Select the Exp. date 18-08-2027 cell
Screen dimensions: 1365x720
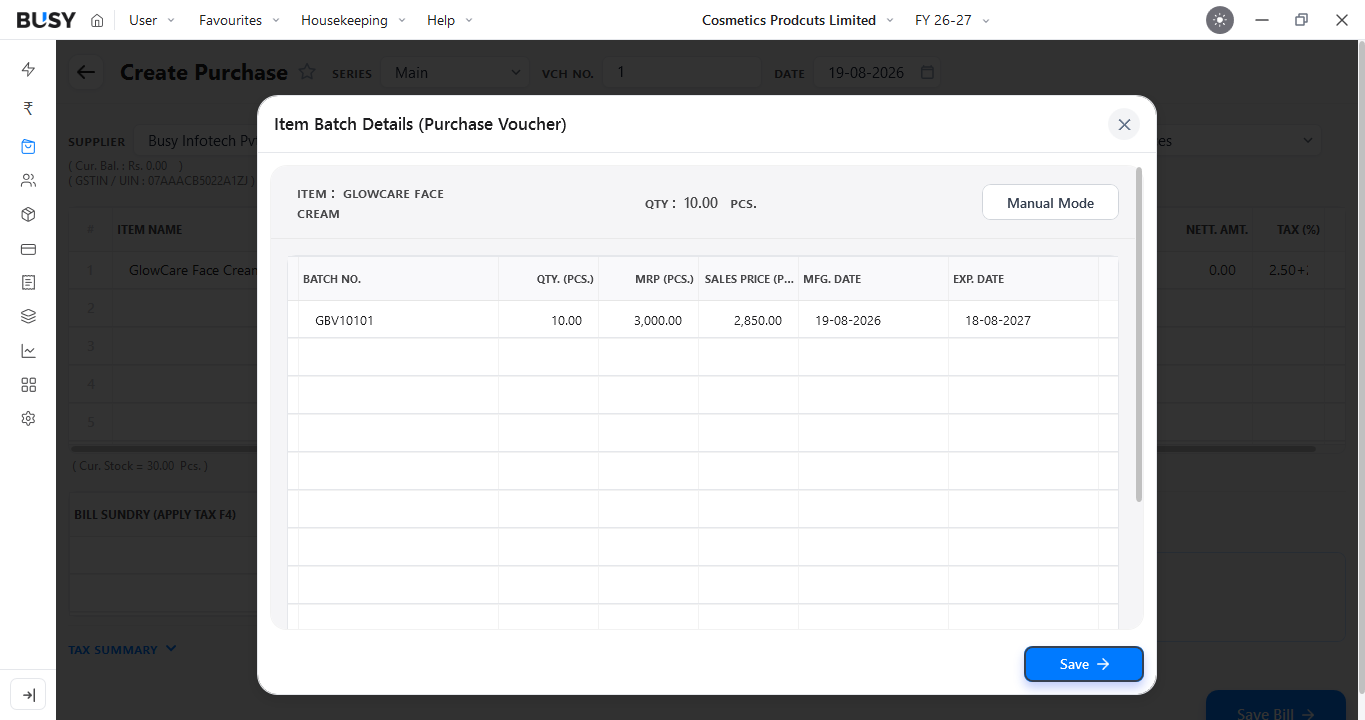(1023, 320)
